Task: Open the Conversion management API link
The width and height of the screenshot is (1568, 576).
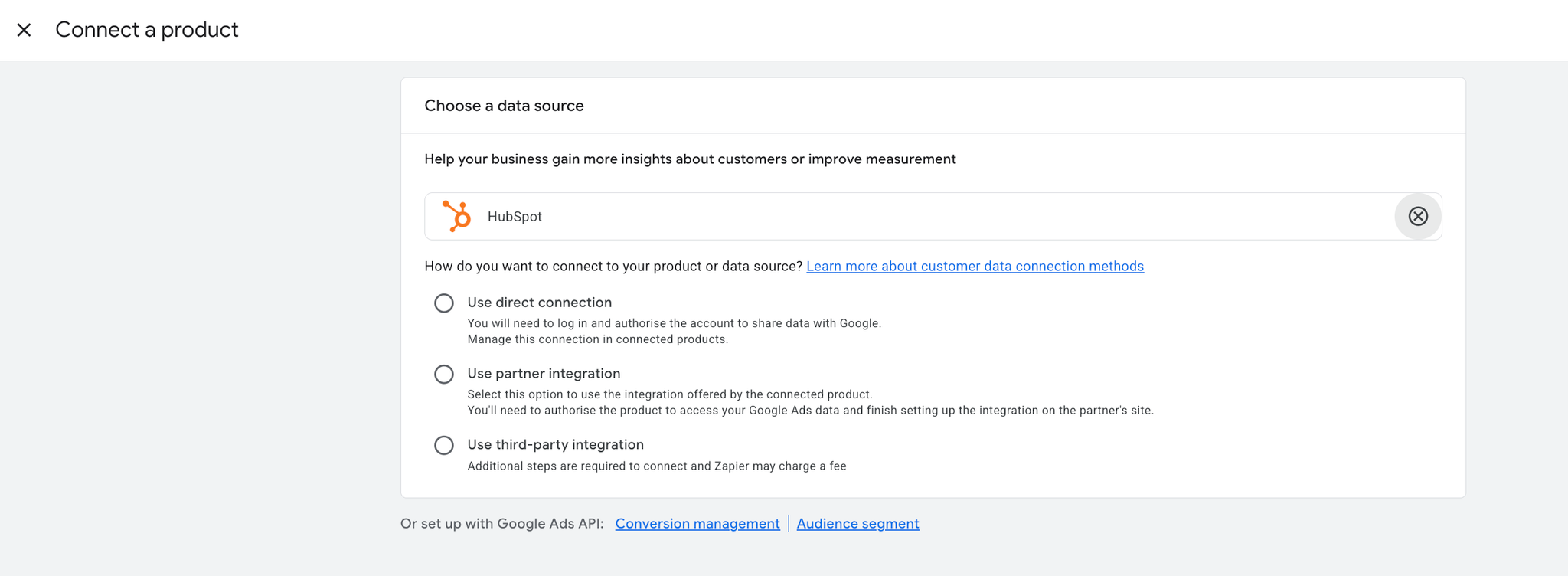Action: point(697,523)
